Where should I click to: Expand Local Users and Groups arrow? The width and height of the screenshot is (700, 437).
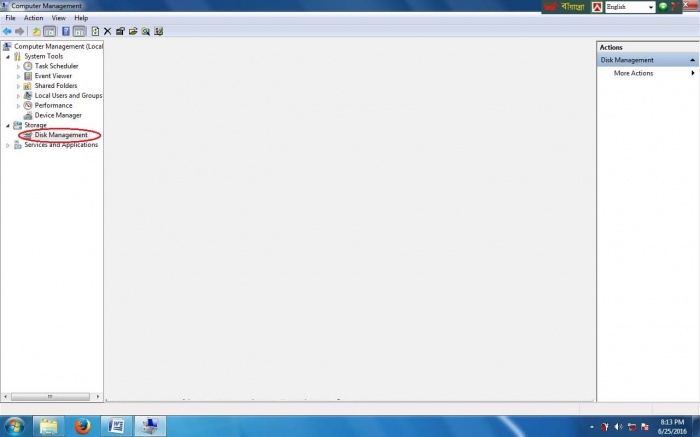(18, 96)
